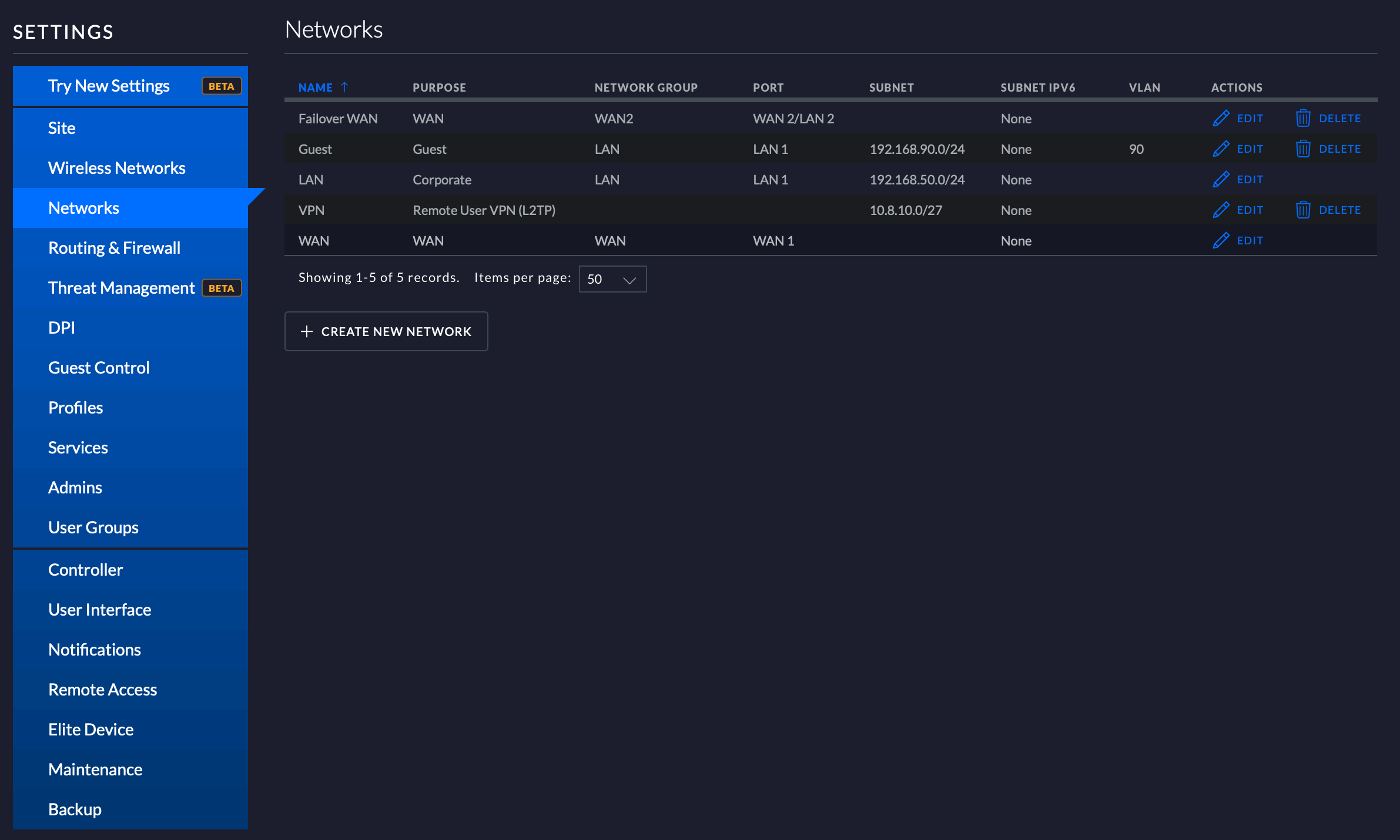Click the trash icon for VPN network
Viewport: 1400px width, 840px height.
[1302, 210]
